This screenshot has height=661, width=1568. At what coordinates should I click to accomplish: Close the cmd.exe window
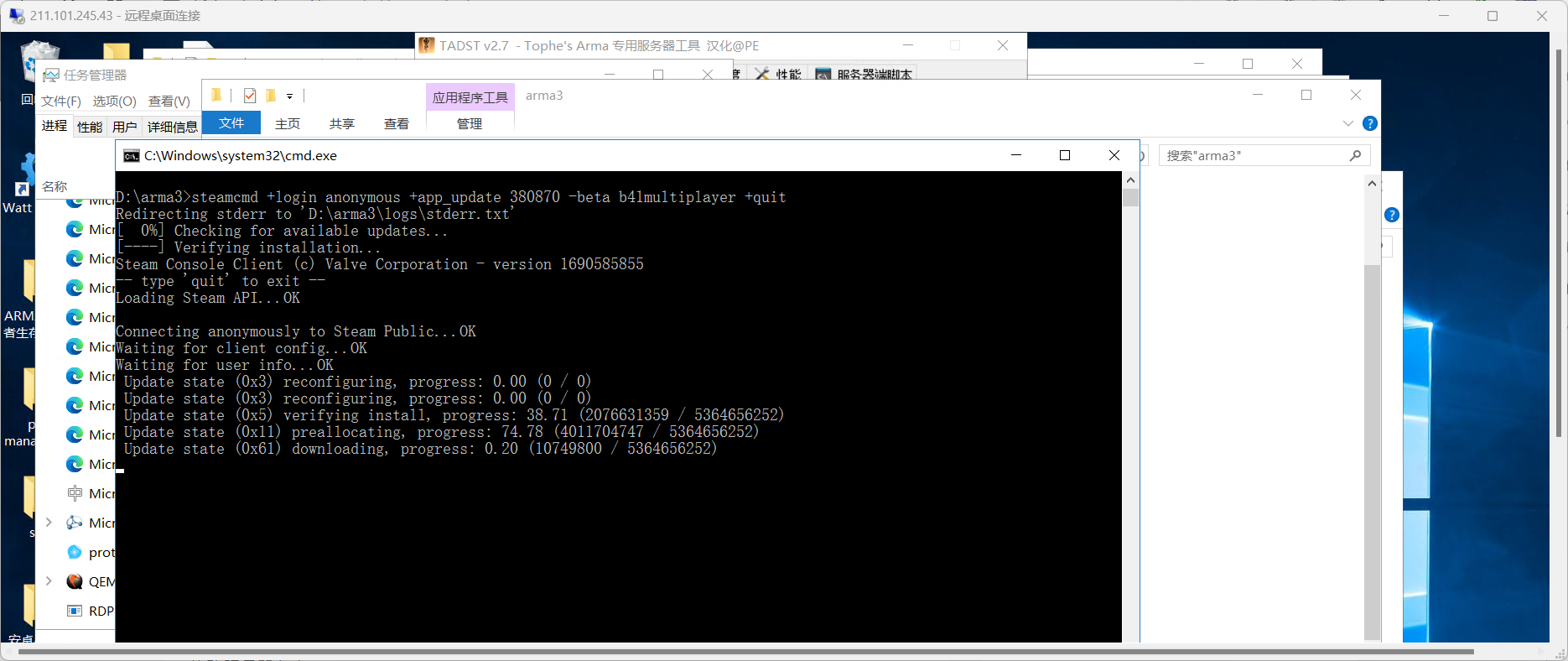(1114, 155)
